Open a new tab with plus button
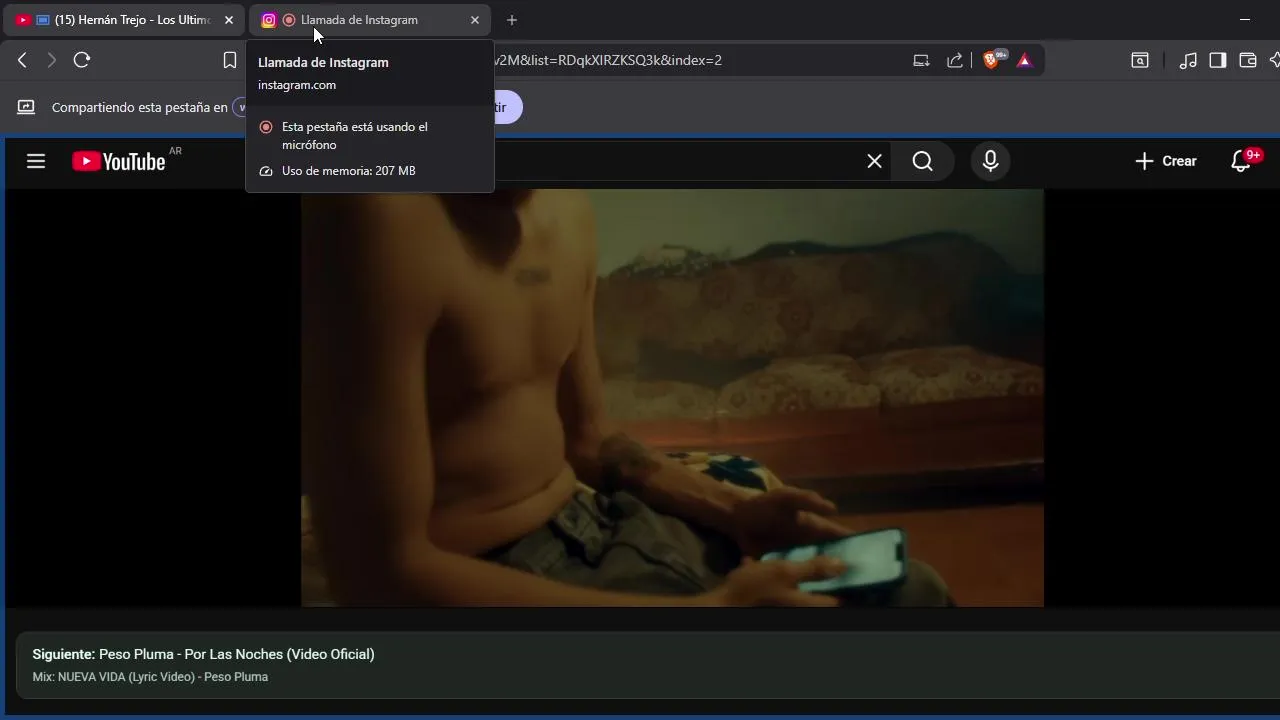Image resolution: width=1280 pixels, height=720 pixels. coord(512,20)
